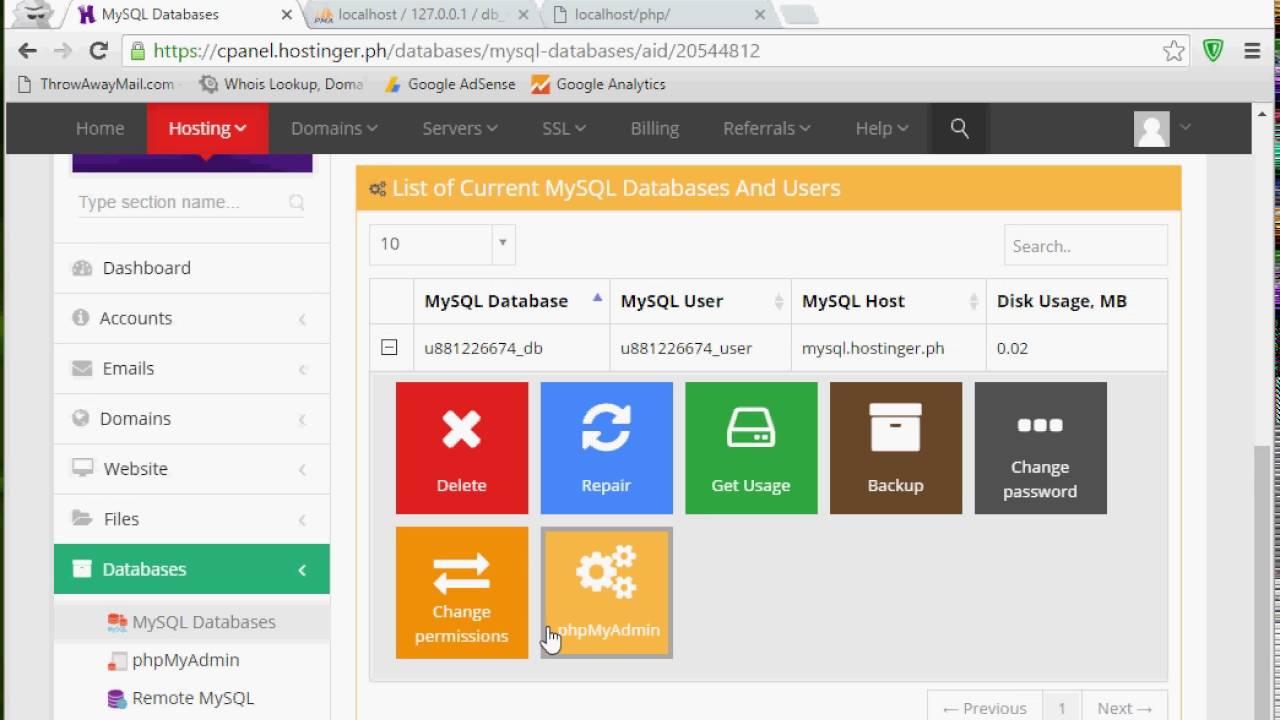The image size is (1280, 720).
Task: Expand the Website sidebar section
Action: click(192, 468)
